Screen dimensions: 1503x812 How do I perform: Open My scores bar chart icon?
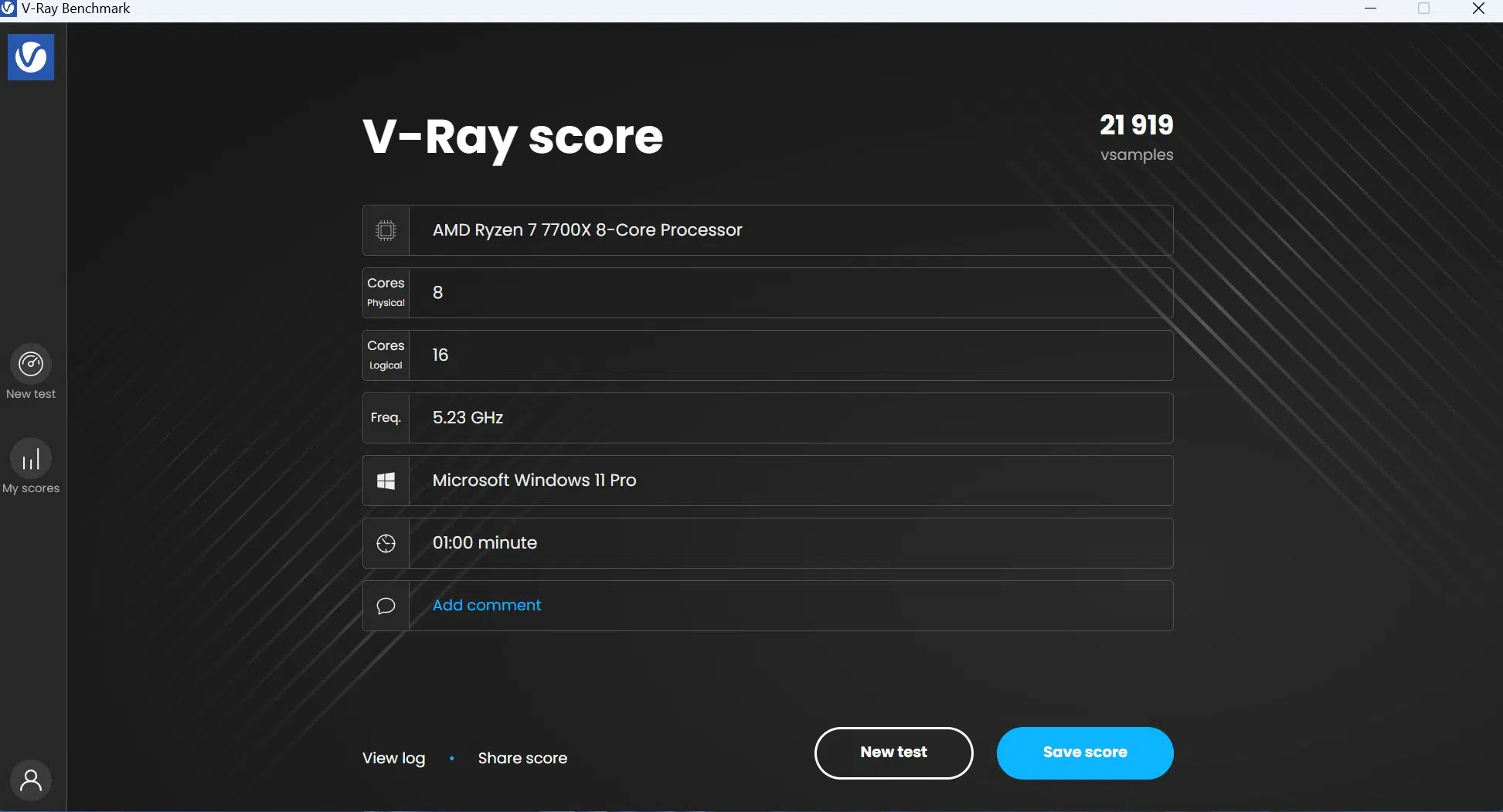(31, 459)
